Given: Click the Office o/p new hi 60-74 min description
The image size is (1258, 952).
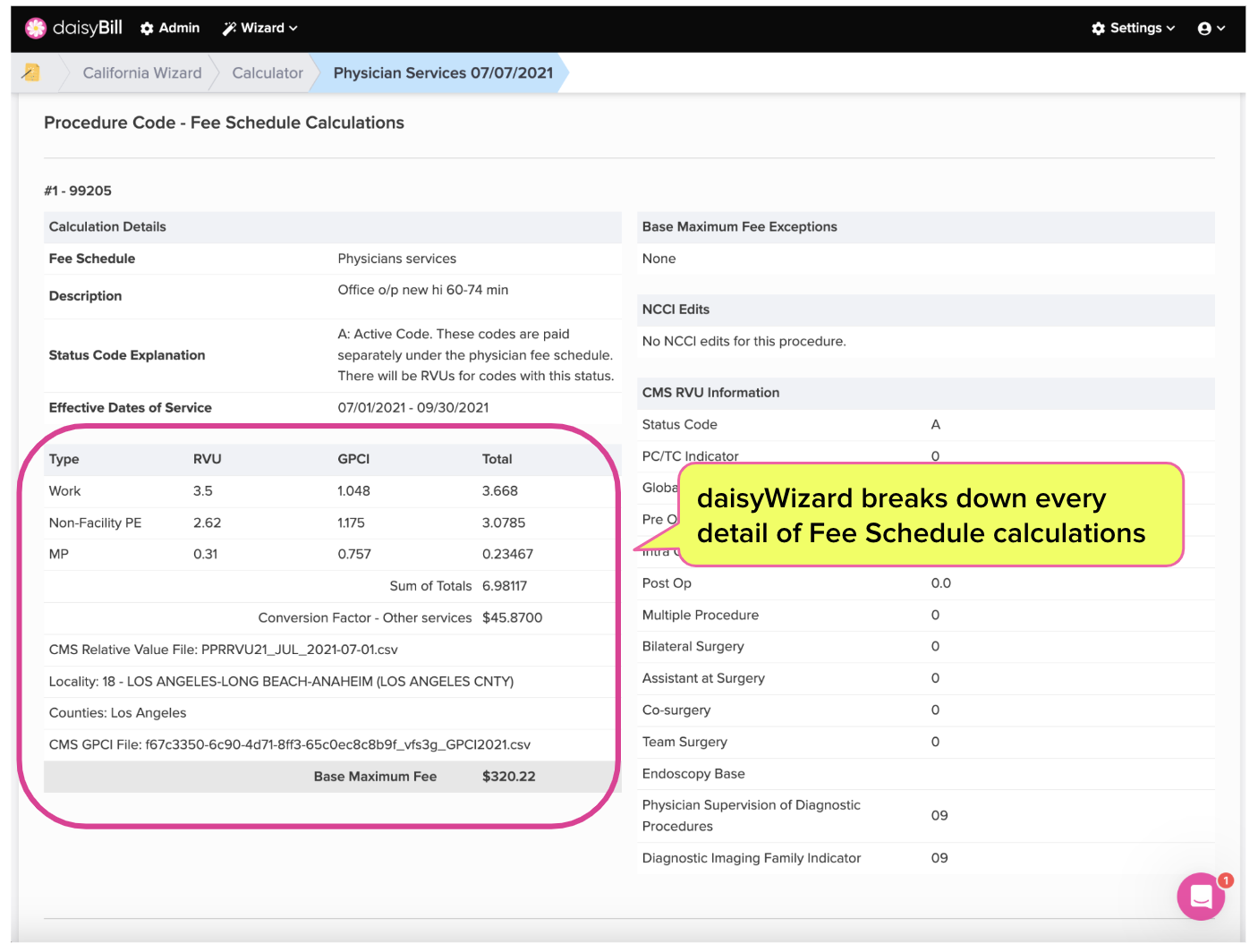Looking at the screenshot, I should [x=423, y=290].
